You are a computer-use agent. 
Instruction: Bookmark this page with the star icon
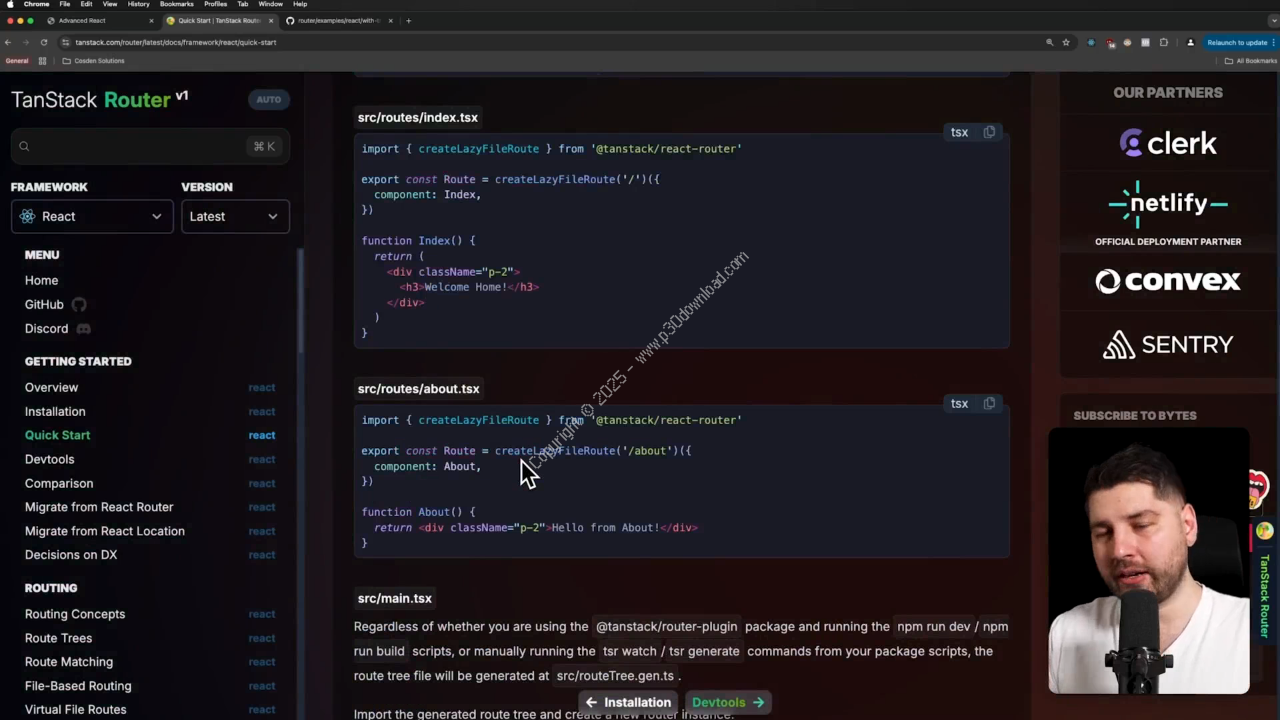click(1066, 42)
